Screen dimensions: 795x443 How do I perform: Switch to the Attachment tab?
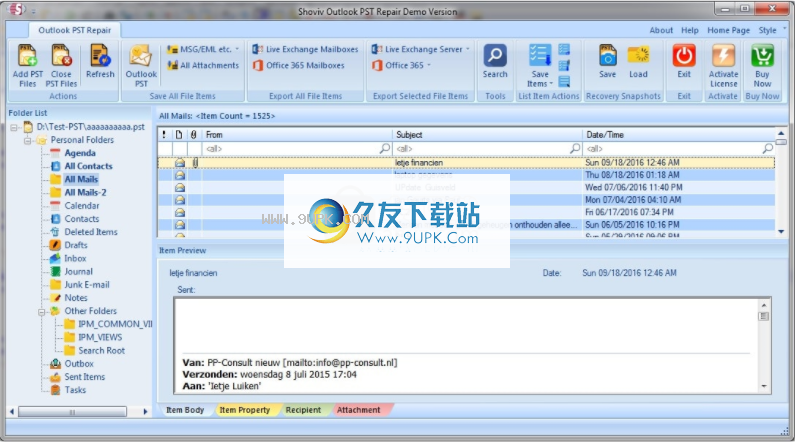(358, 410)
